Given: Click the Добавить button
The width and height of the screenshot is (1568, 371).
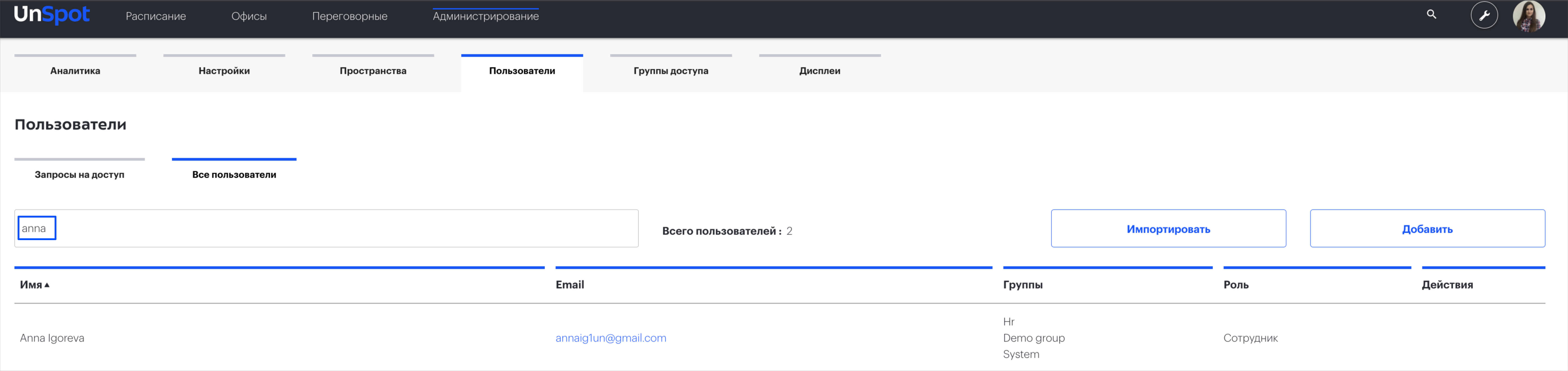Looking at the screenshot, I should [x=1427, y=229].
